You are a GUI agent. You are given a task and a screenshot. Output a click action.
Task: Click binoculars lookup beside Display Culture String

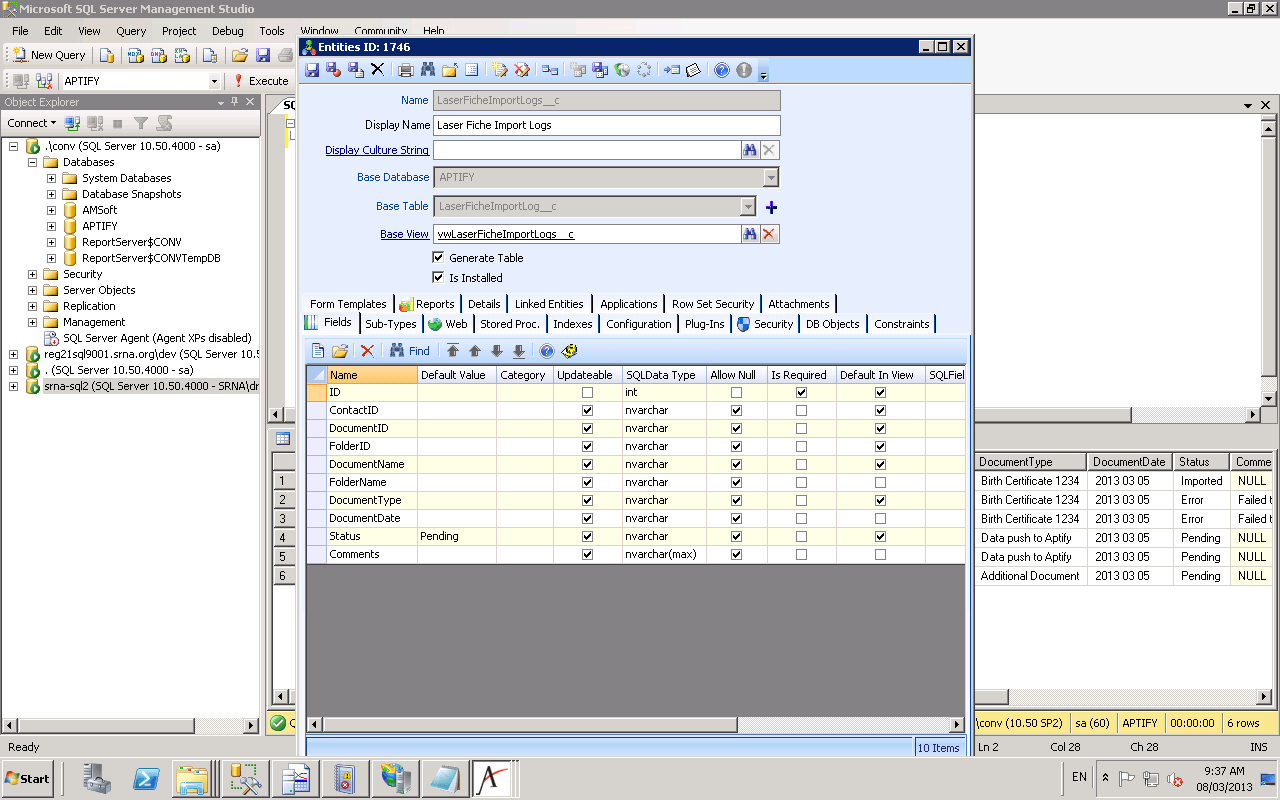pyautogui.click(x=750, y=150)
